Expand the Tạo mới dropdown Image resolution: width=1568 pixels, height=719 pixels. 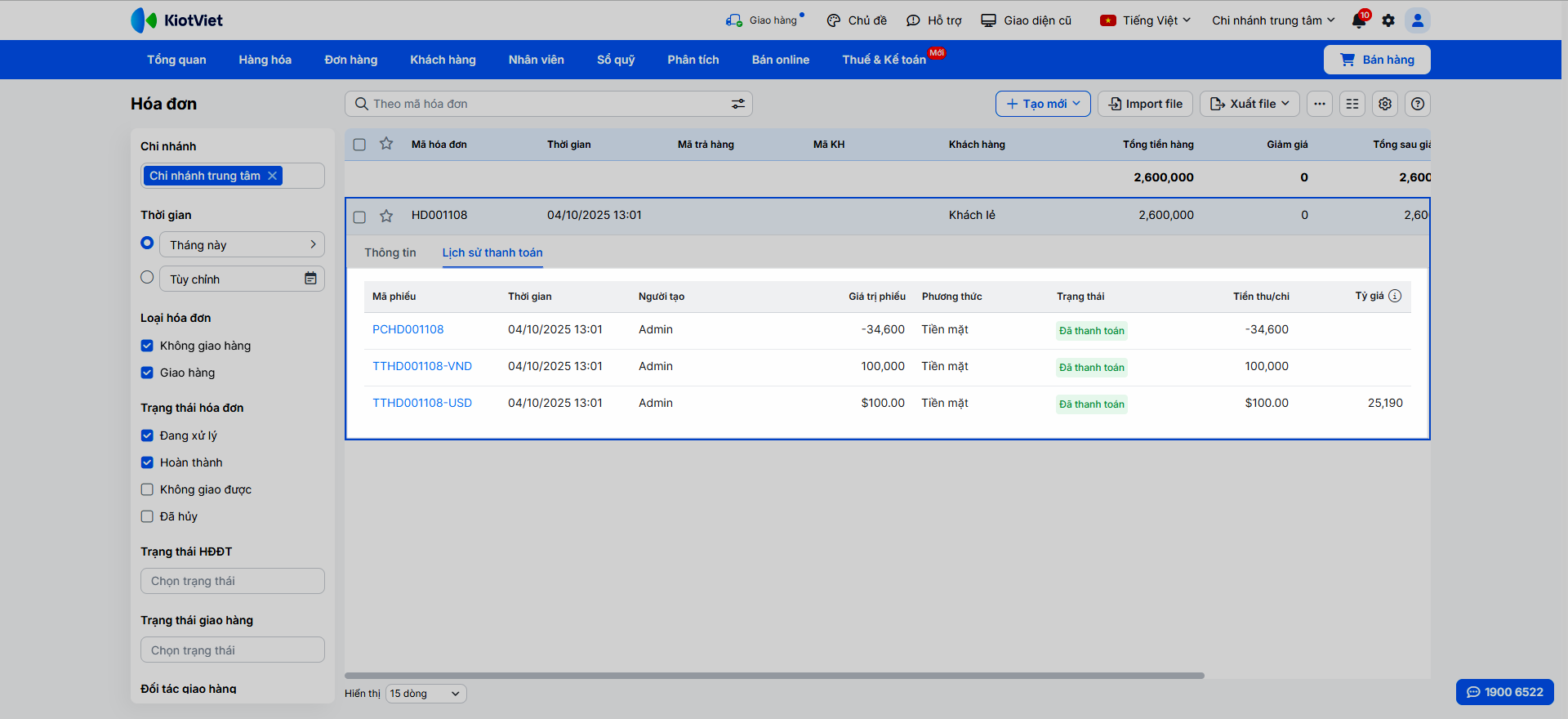(1043, 104)
